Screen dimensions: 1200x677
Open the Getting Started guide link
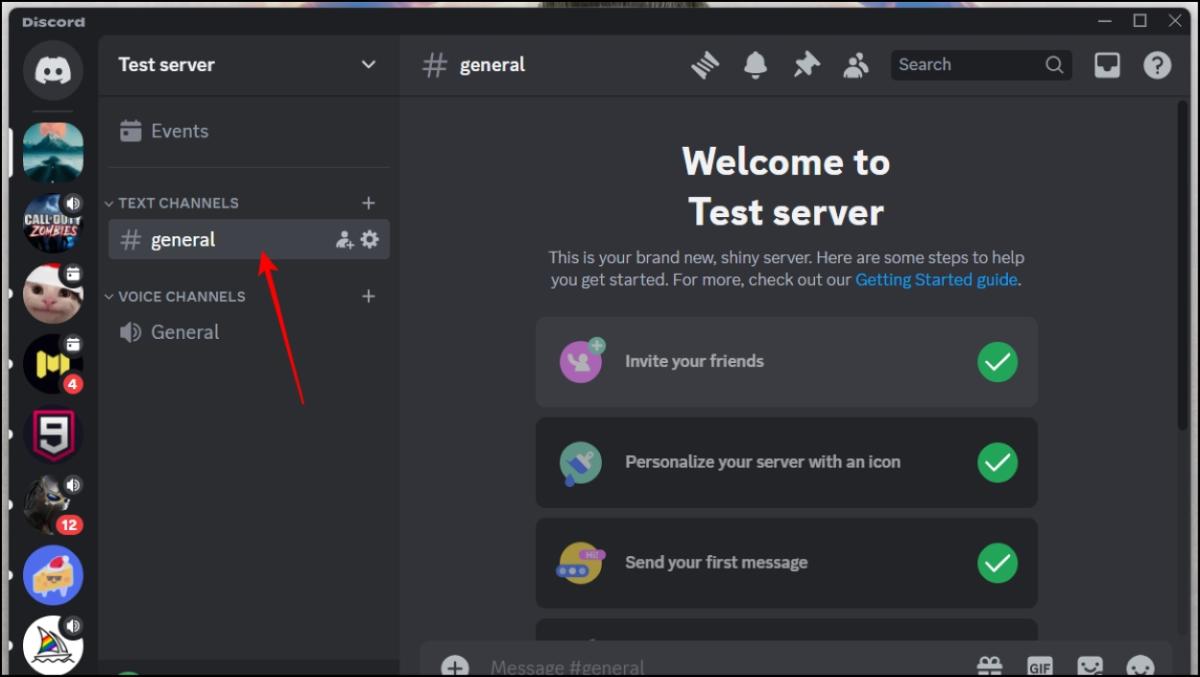(935, 279)
